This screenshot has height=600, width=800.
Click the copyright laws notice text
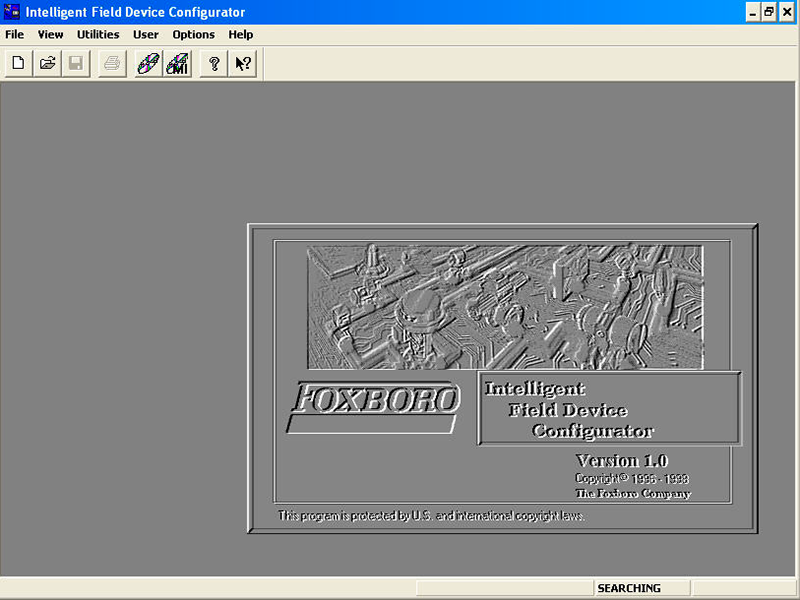(431, 516)
